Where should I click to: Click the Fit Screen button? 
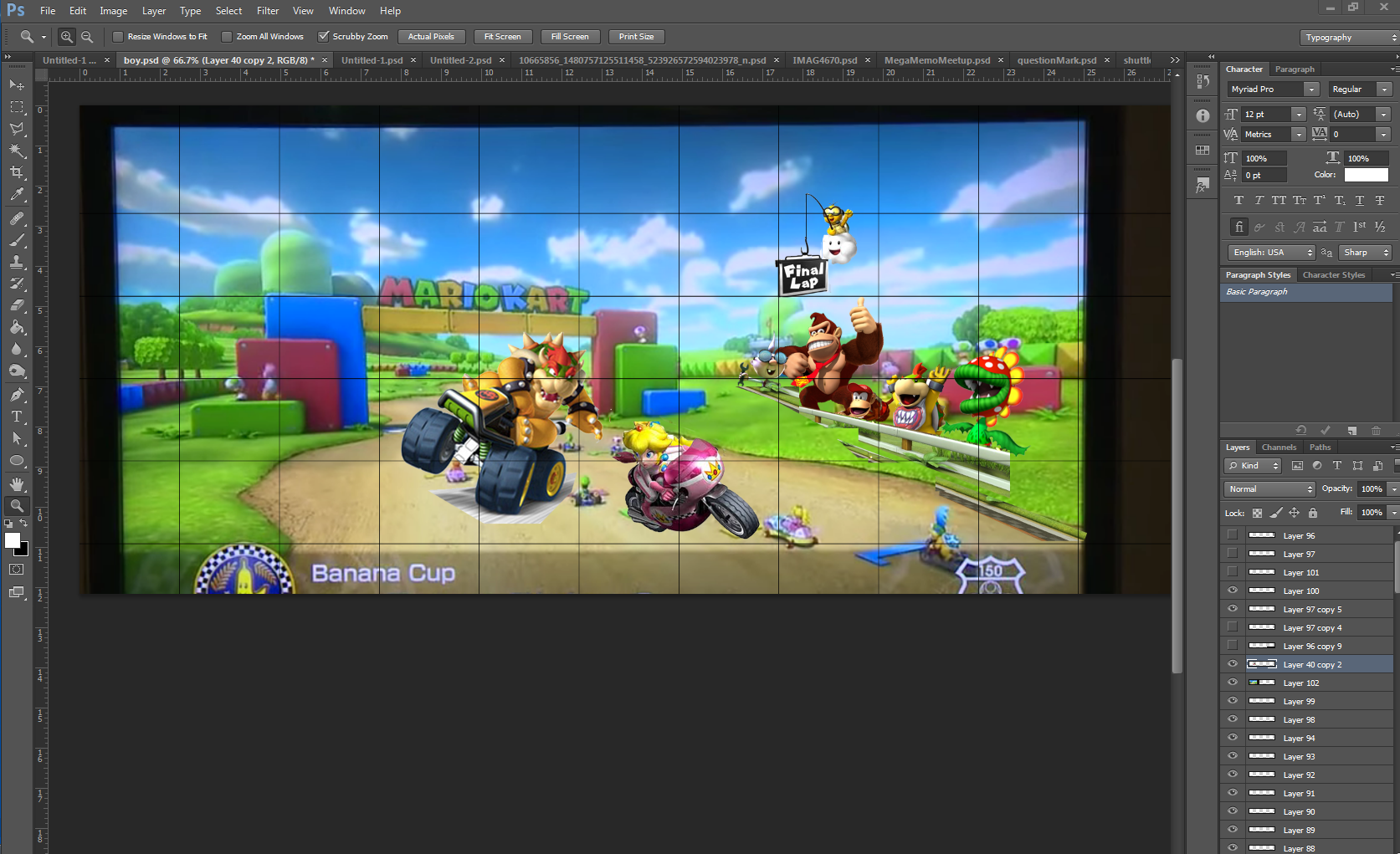(x=502, y=37)
